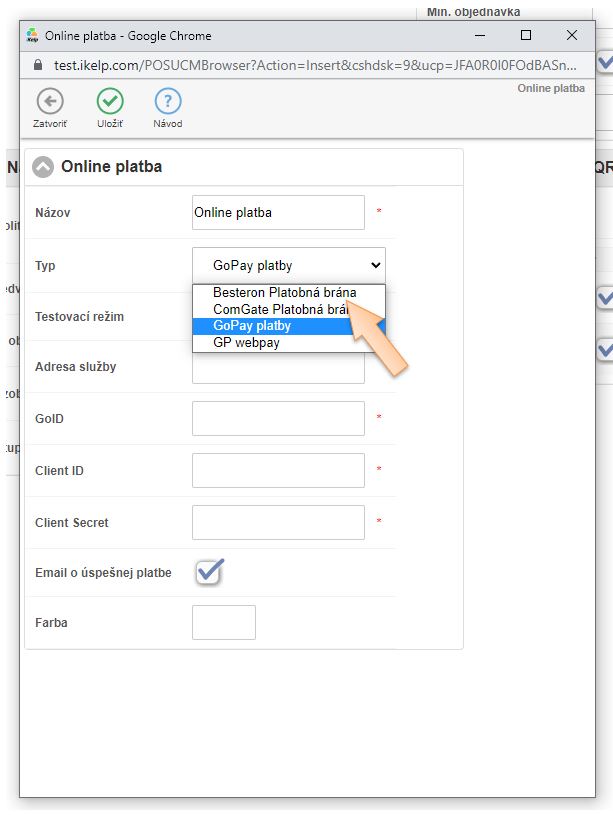Image resolution: width=613 pixels, height=815 pixels.
Task: Click the Adresa služby input field
Action: click(278, 368)
